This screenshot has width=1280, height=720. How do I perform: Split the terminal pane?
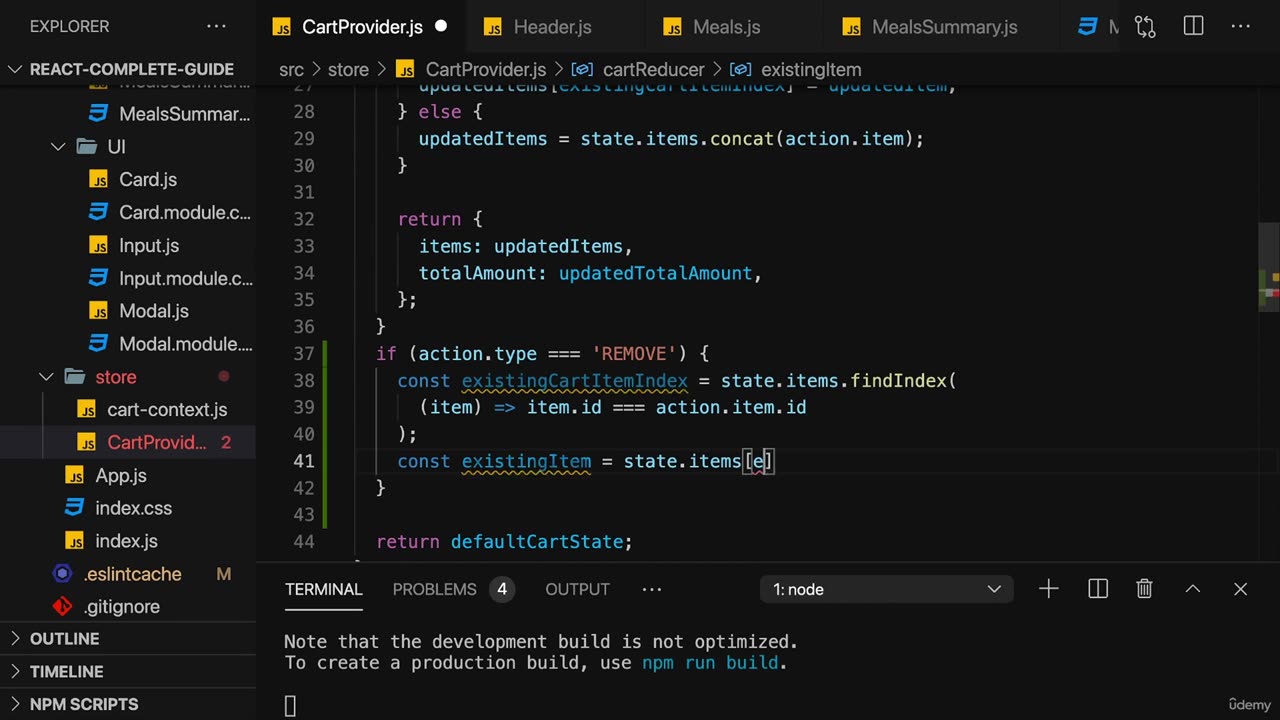[1097, 589]
